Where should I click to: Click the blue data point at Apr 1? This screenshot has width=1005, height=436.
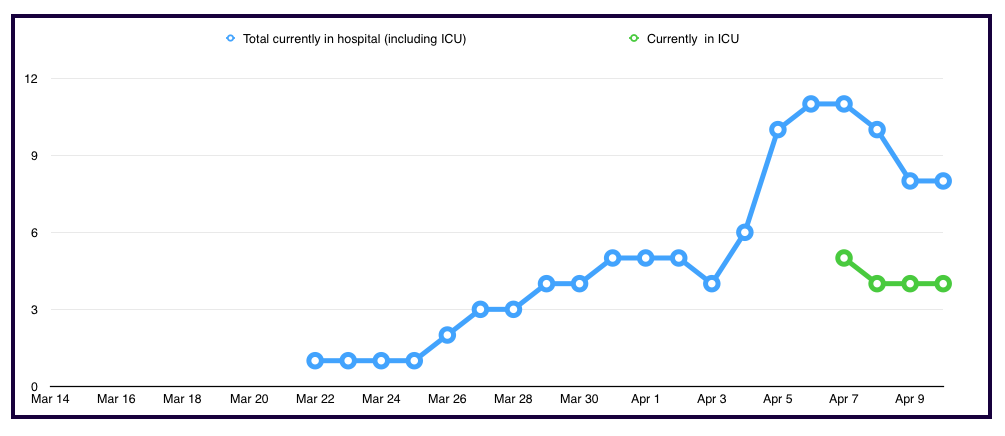coord(646,258)
